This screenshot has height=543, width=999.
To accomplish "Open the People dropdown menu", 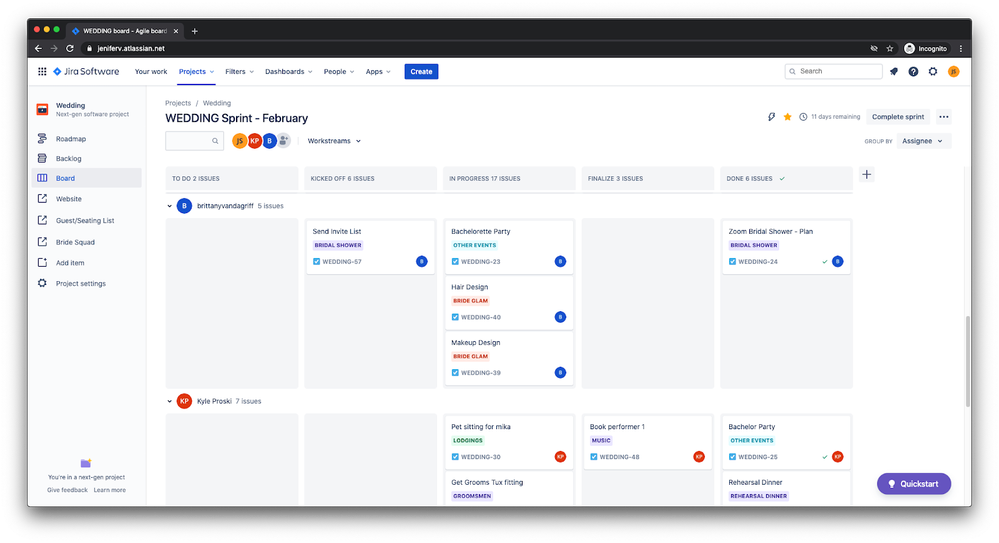I will [338, 71].
